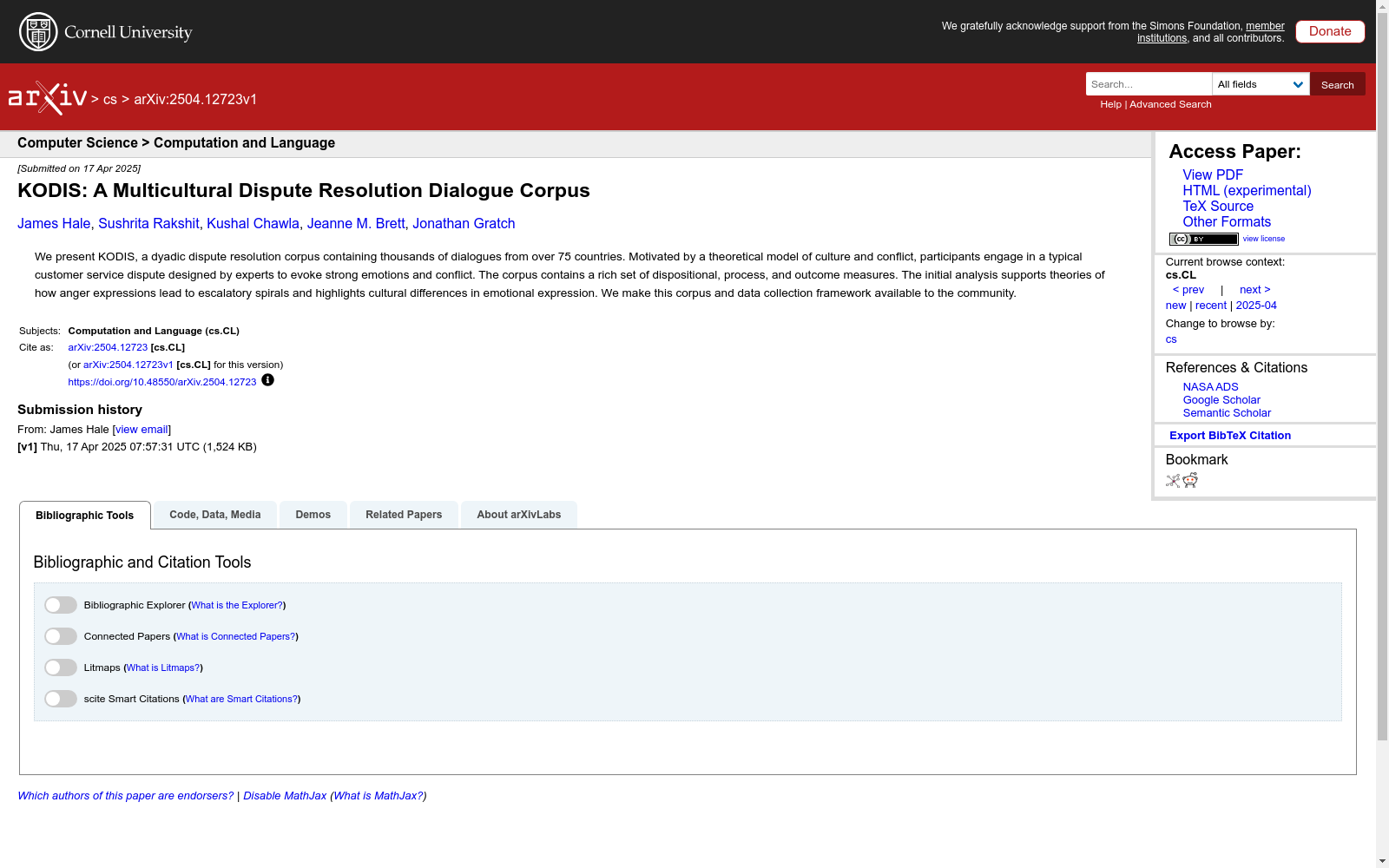Open Semantic Scholar link
The height and width of the screenshot is (868, 1389).
[1227, 413]
